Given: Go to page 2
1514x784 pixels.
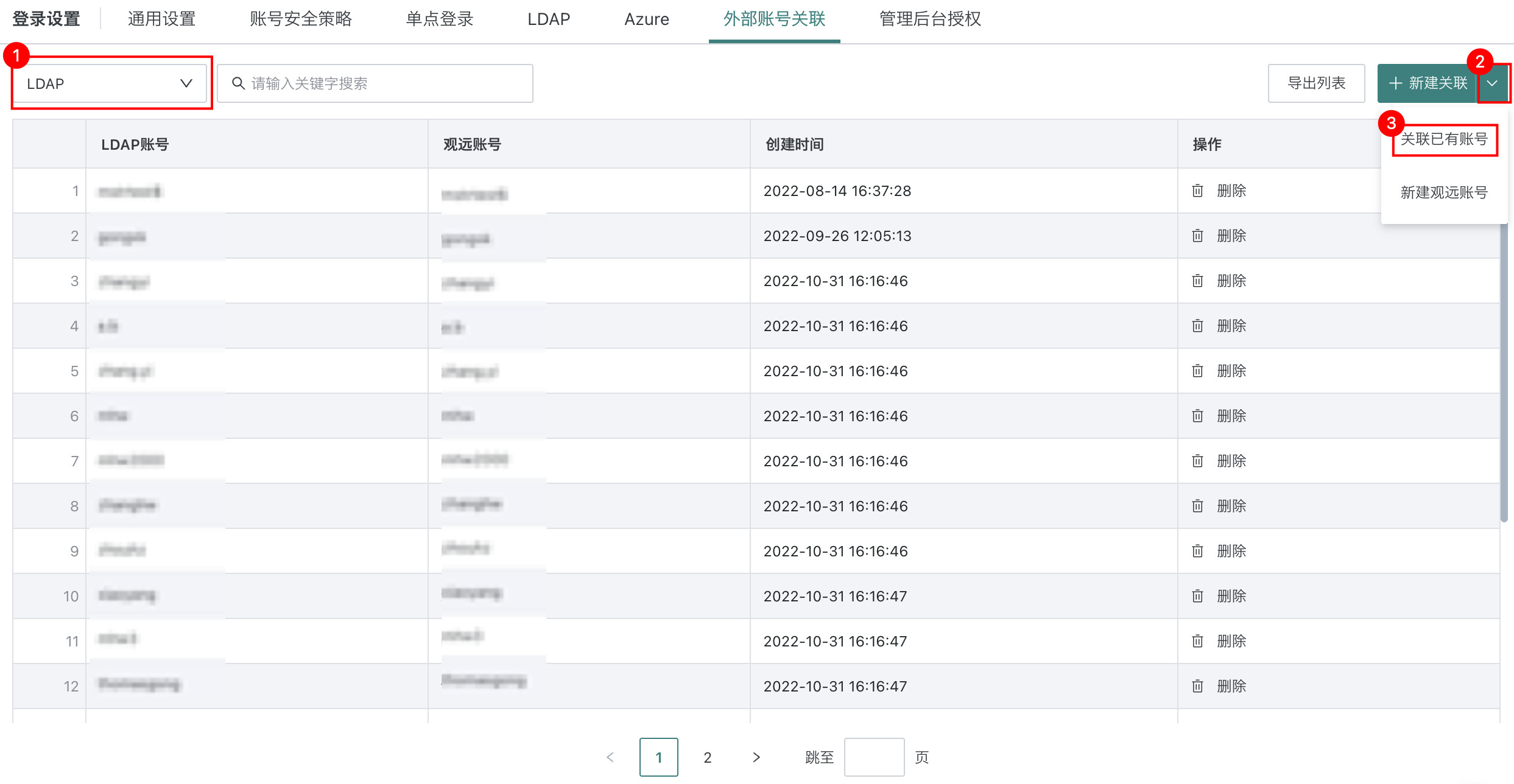Looking at the screenshot, I should (x=708, y=757).
